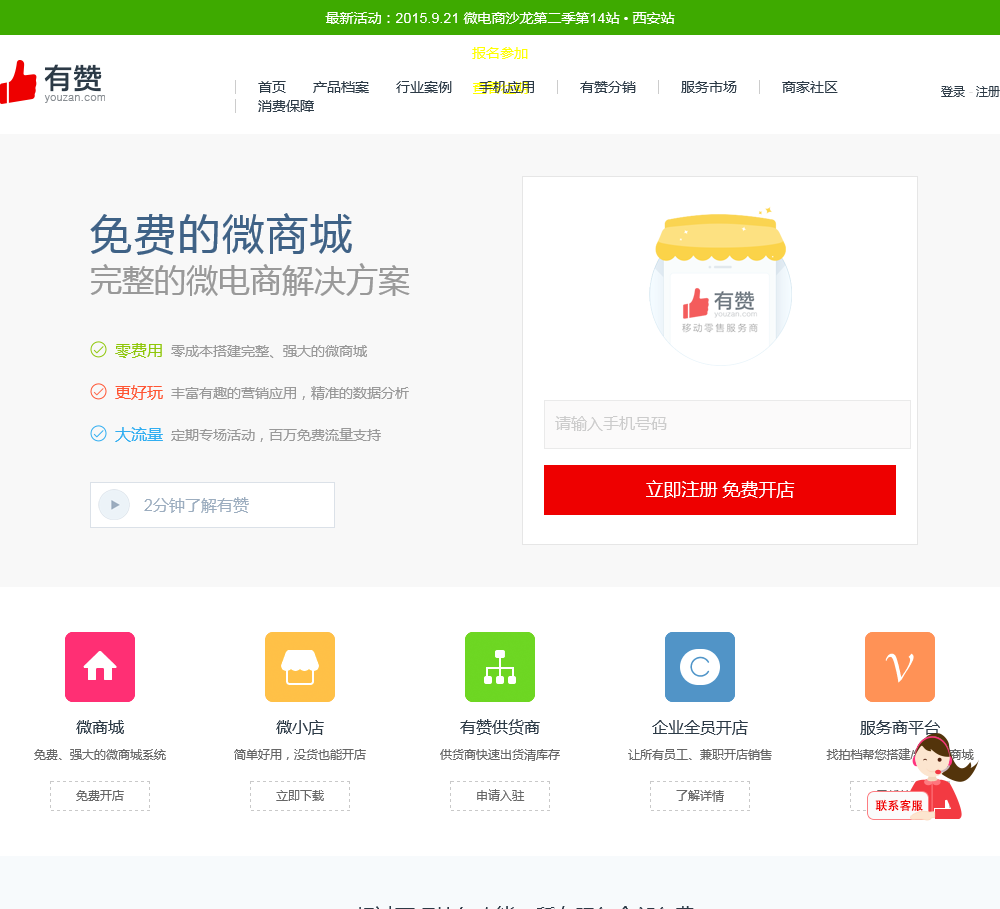Click 免费开店 under 微商城
Image resolution: width=1000 pixels, height=909 pixels.
tap(100, 795)
